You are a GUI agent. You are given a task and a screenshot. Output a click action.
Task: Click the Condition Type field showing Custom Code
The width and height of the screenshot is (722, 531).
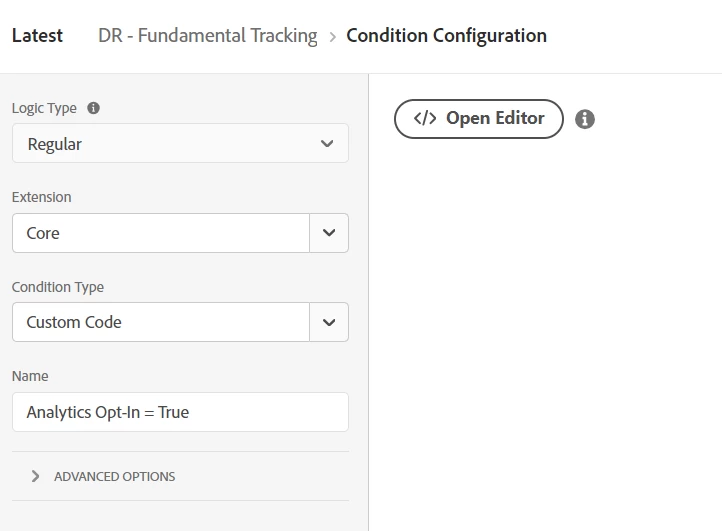160,322
